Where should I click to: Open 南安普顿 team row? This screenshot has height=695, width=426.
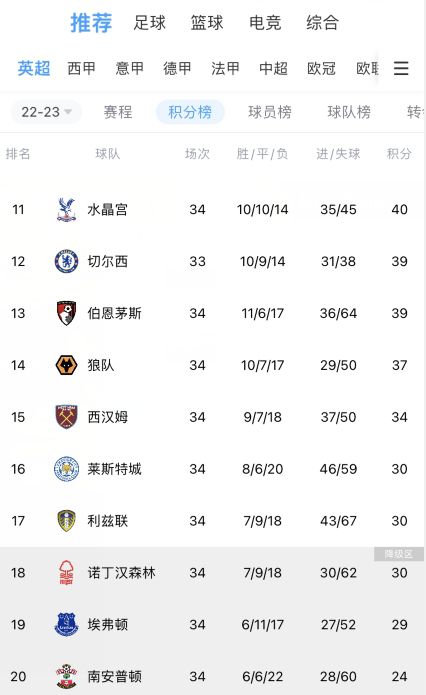[x=213, y=676]
